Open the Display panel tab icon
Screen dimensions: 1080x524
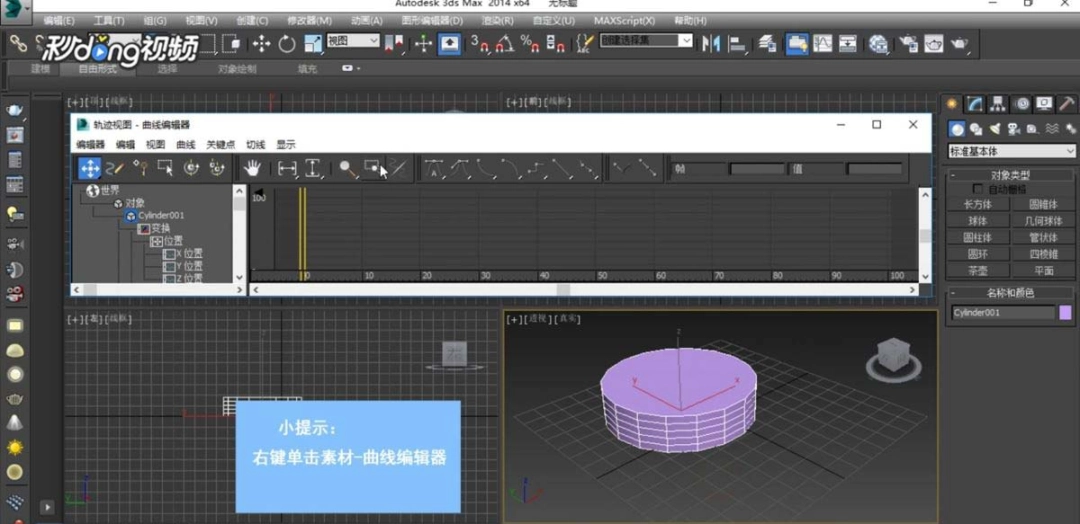coord(1044,104)
